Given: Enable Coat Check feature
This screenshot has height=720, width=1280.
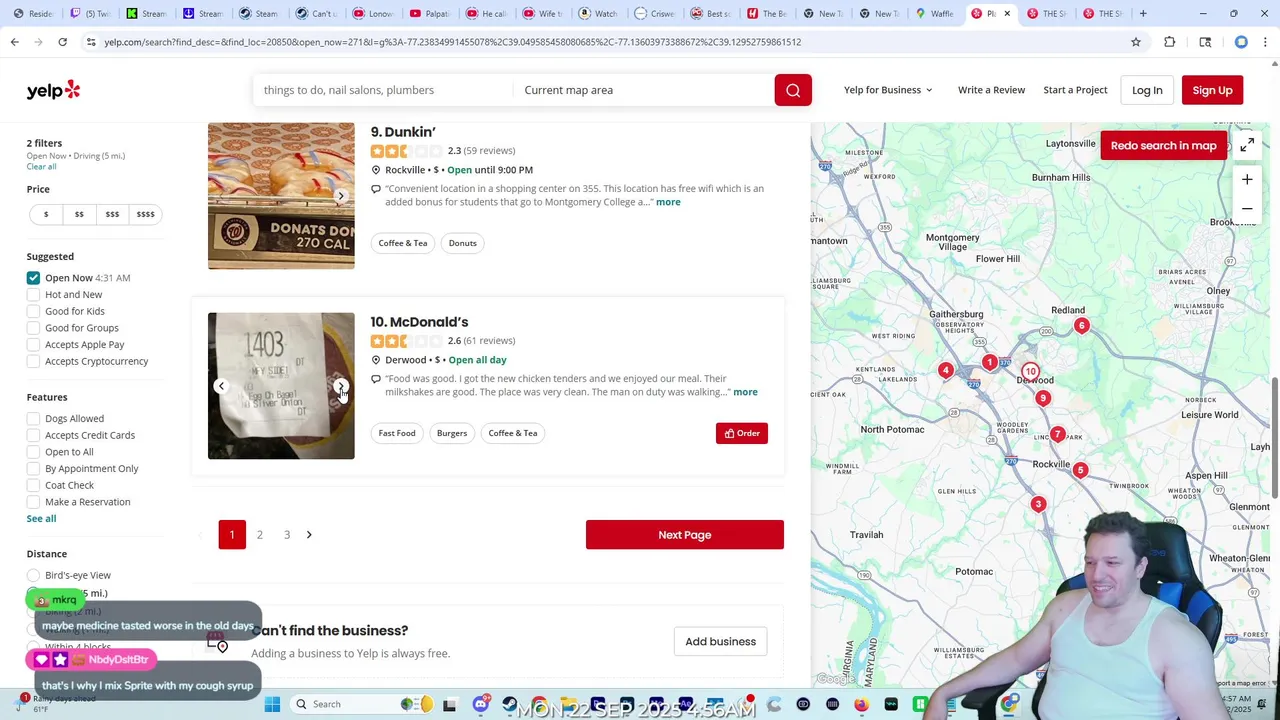Looking at the screenshot, I should [34, 485].
